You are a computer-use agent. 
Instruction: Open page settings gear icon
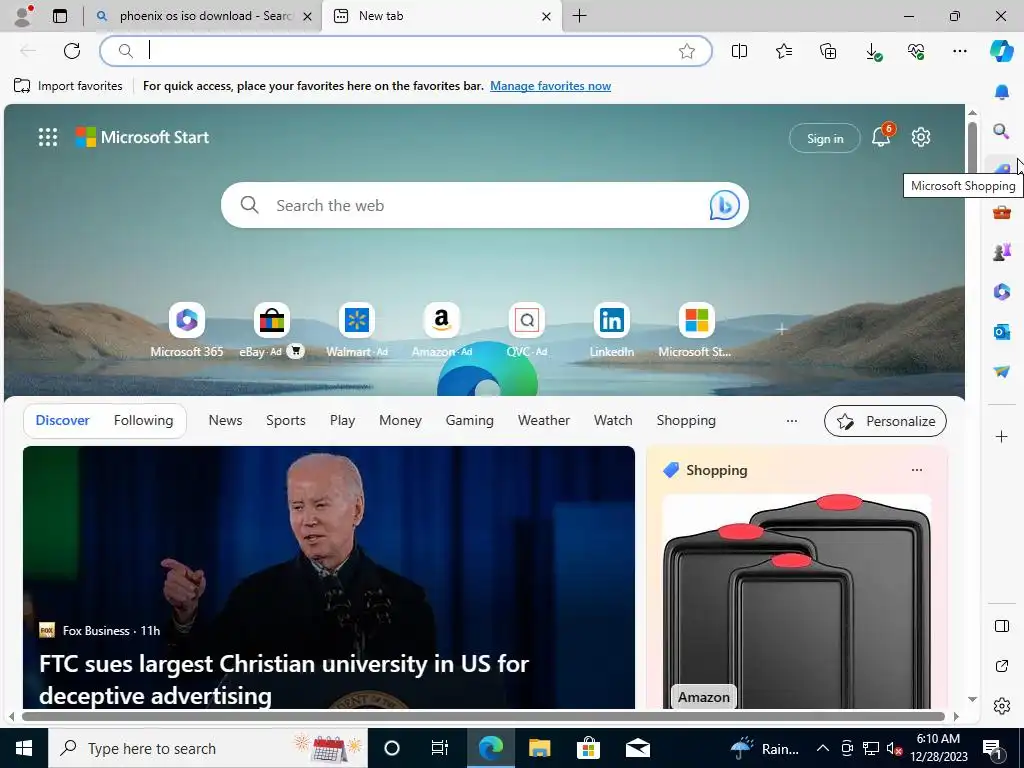(x=921, y=137)
